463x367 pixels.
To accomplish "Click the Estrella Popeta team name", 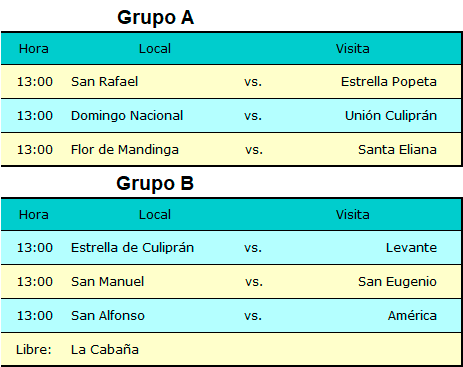I will click(x=389, y=82).
